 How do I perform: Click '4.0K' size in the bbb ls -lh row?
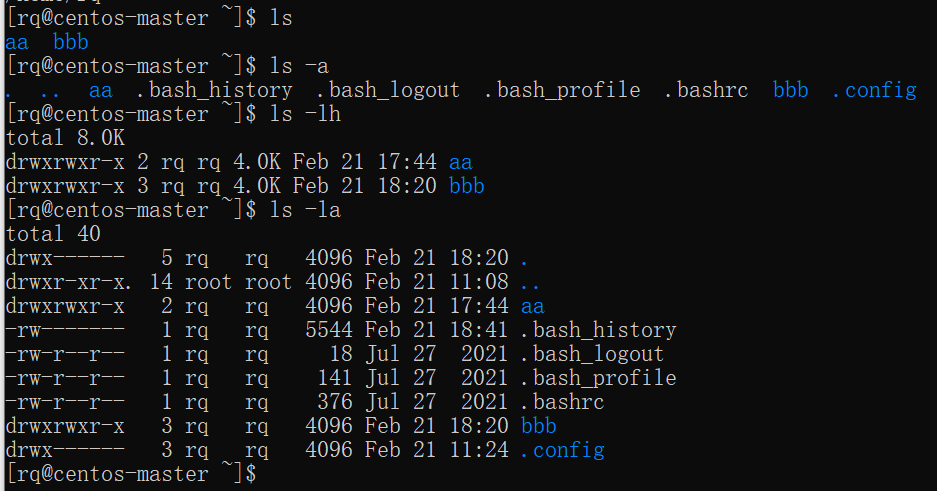(257, 186)
